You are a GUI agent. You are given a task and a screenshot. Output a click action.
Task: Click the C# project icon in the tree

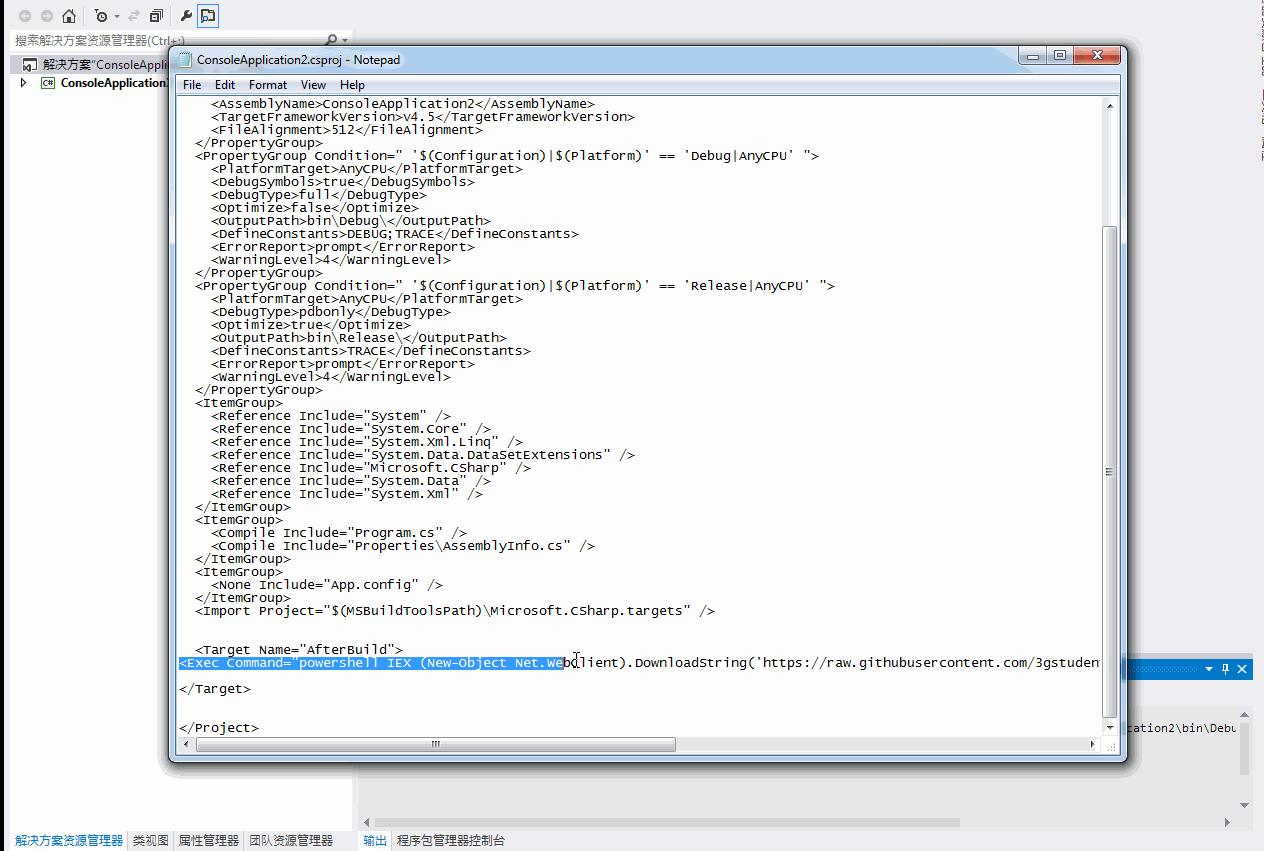(x=47, y=83)
